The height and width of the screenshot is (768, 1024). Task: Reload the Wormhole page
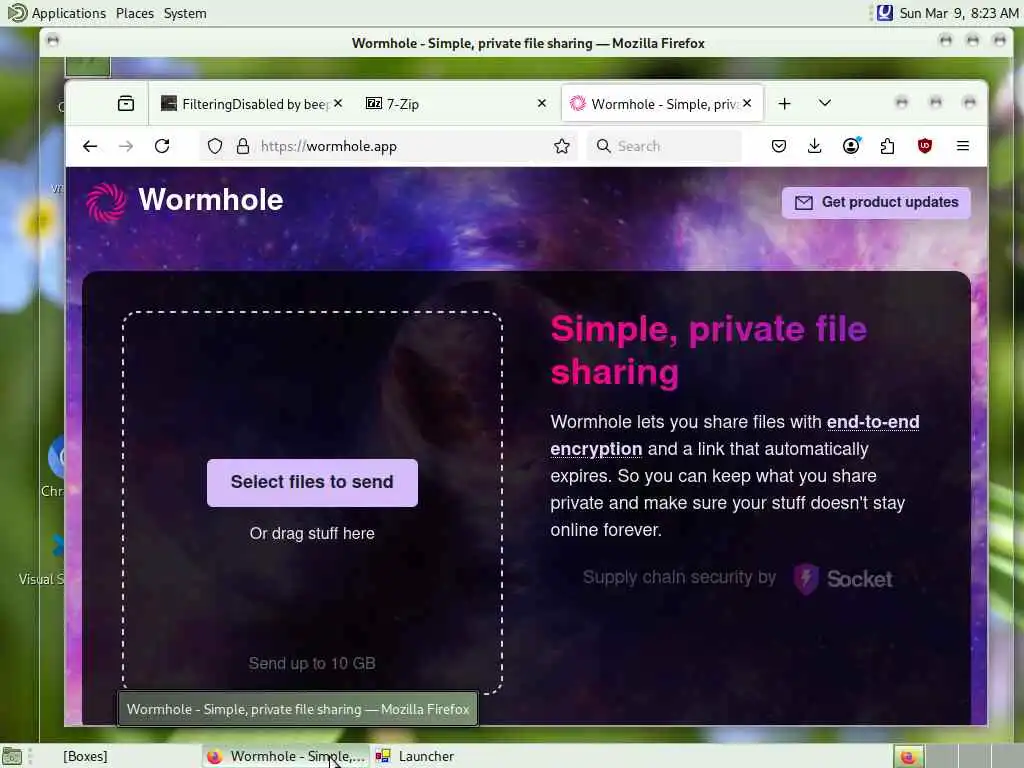(162, 146)
